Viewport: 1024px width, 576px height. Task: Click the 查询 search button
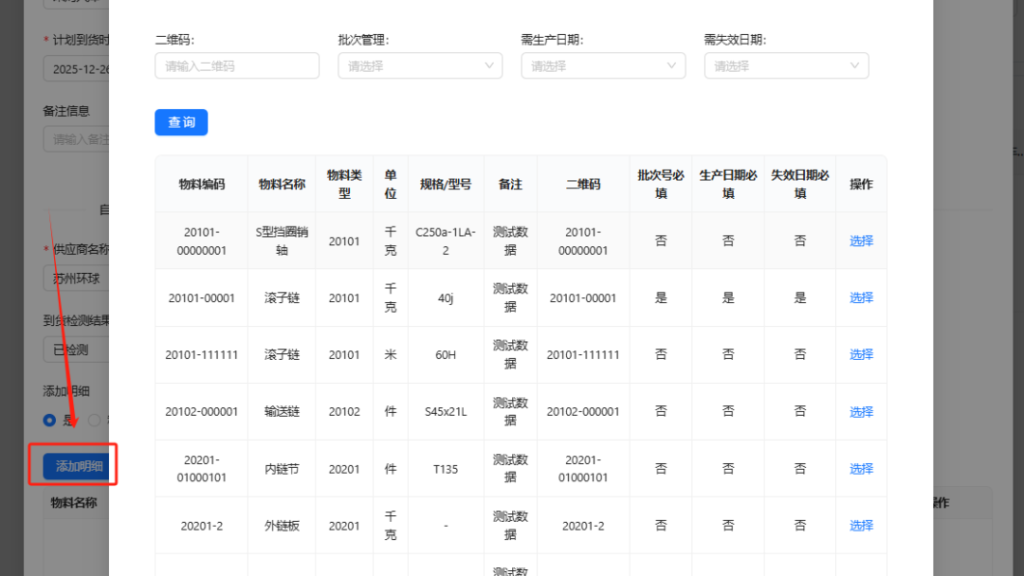tap(181, 122)
